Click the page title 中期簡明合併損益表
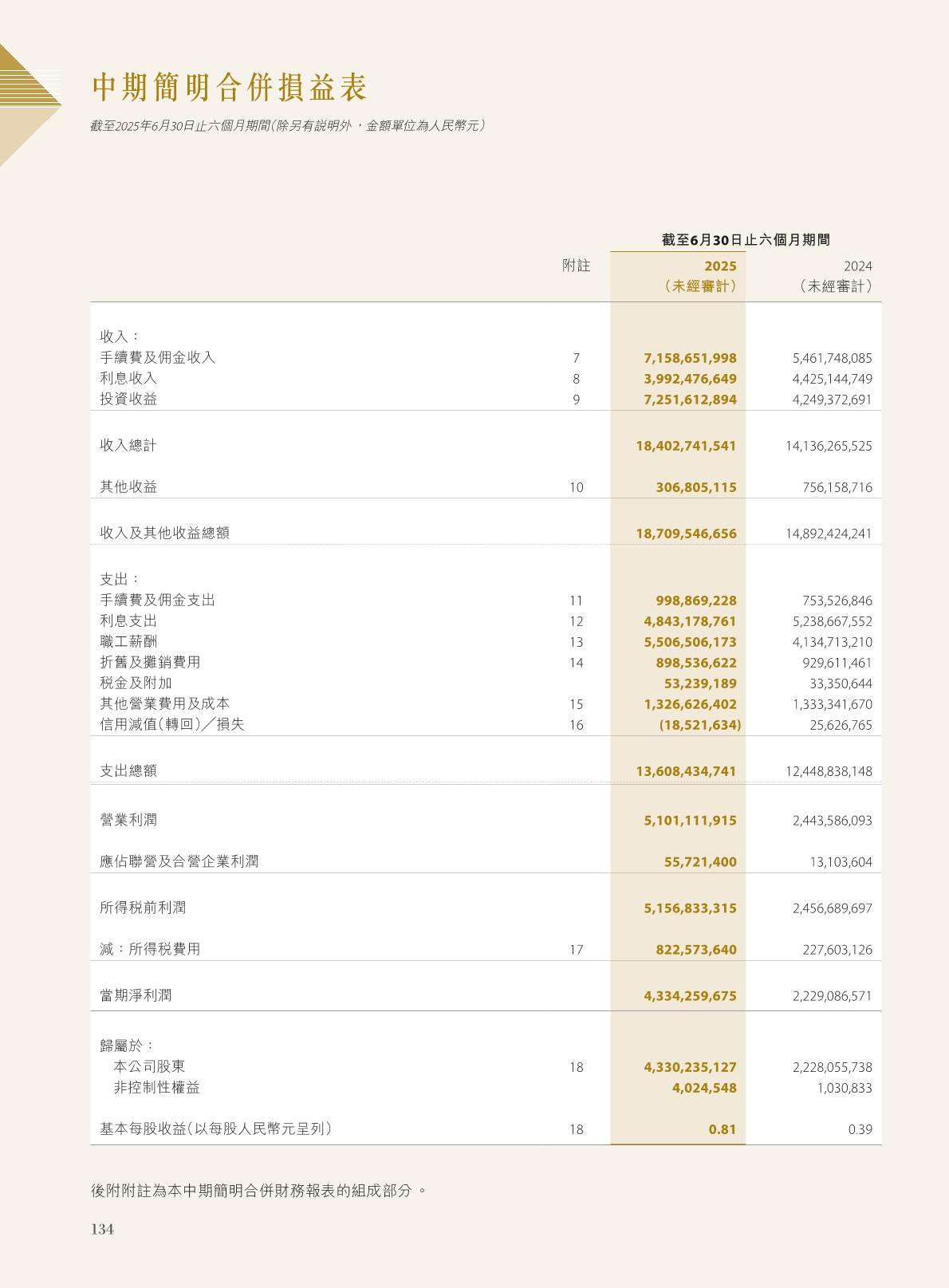The image size is (949, 1288). click(230, 88)
